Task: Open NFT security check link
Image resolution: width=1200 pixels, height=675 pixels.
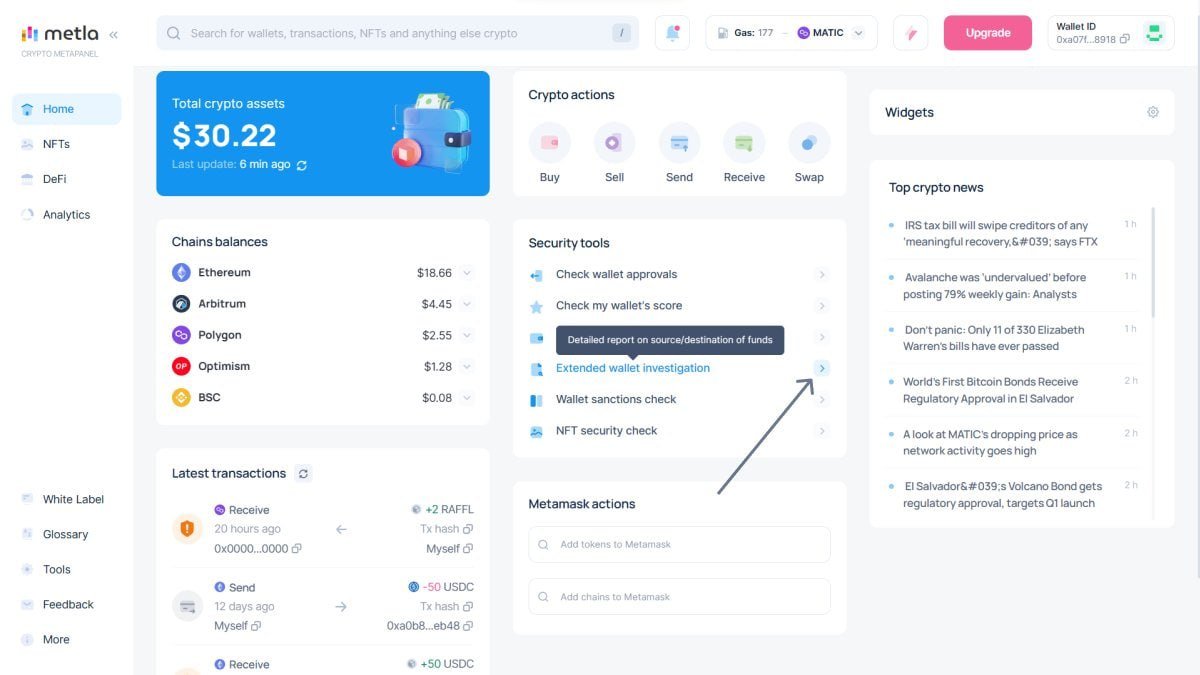Action: 607,431
